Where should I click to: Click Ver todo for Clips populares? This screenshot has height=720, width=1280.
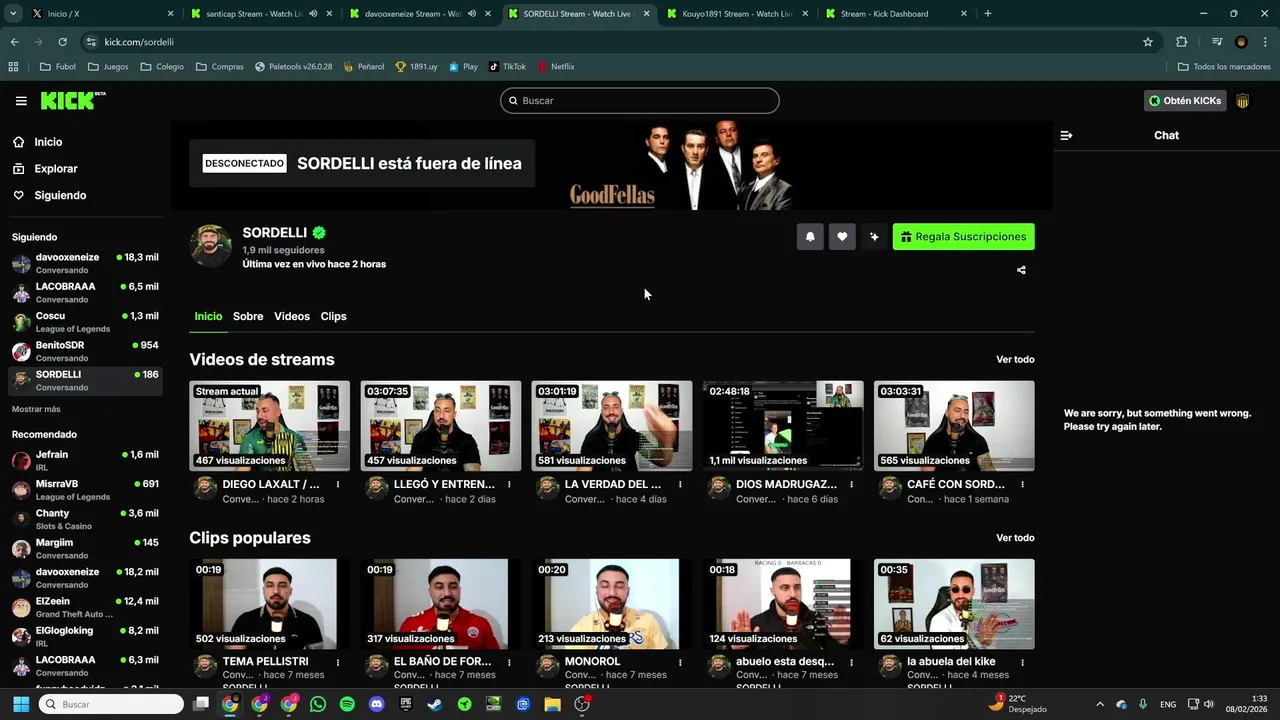point(1015,538)
